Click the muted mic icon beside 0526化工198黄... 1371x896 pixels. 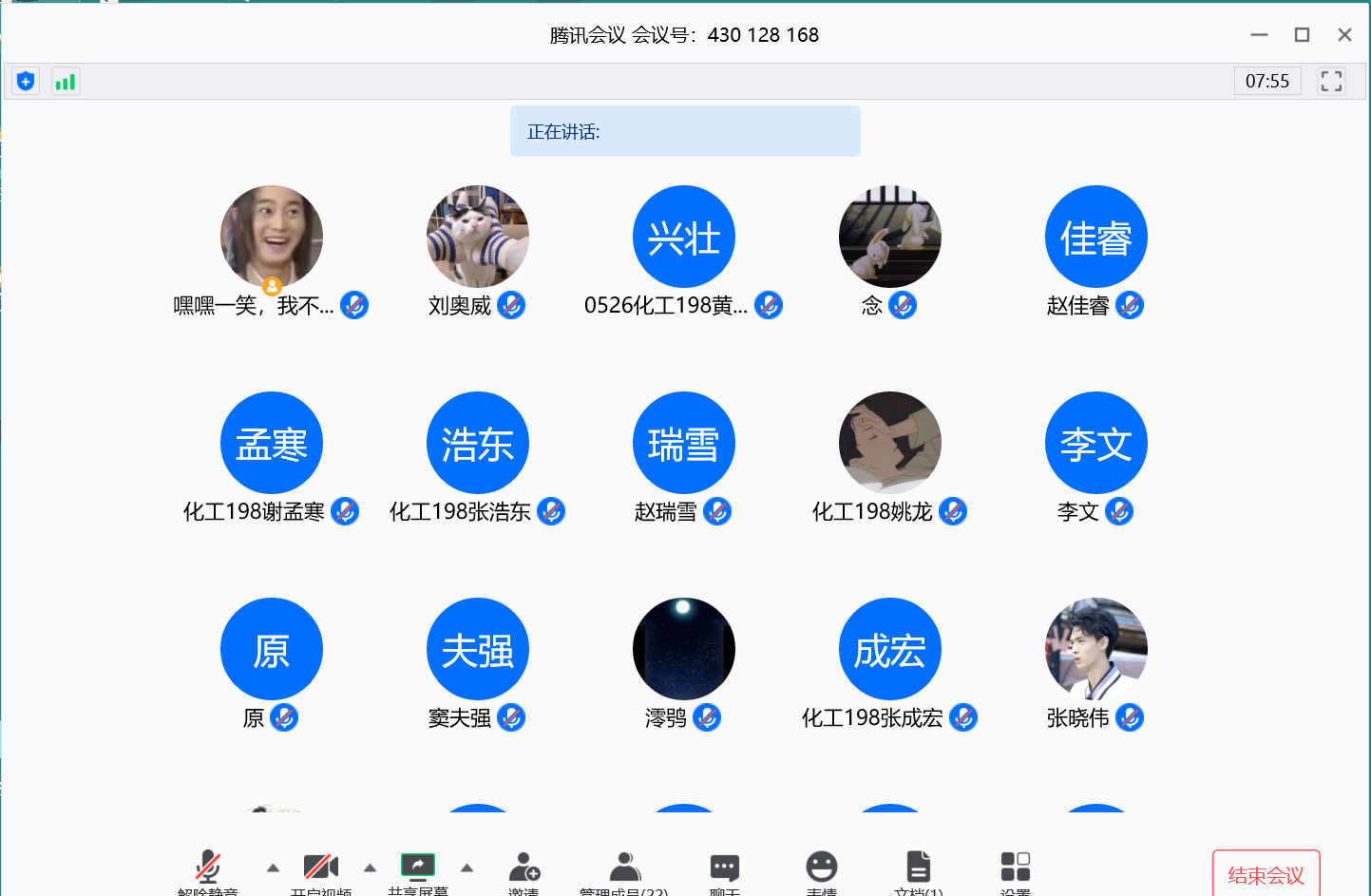pos(769,305)
